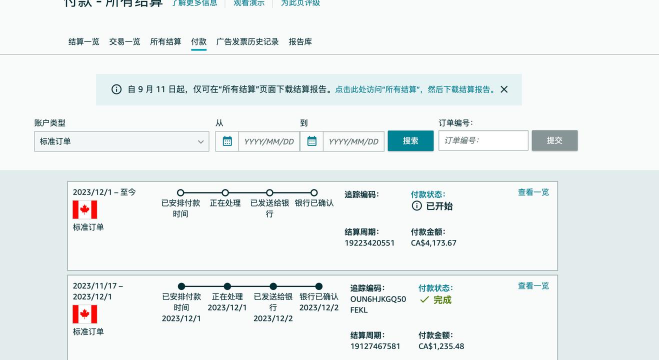Click 付款状态 label in first settlement
Image resolution: width=659 pixels, height=360 pixels.
(x=428, y=194)
